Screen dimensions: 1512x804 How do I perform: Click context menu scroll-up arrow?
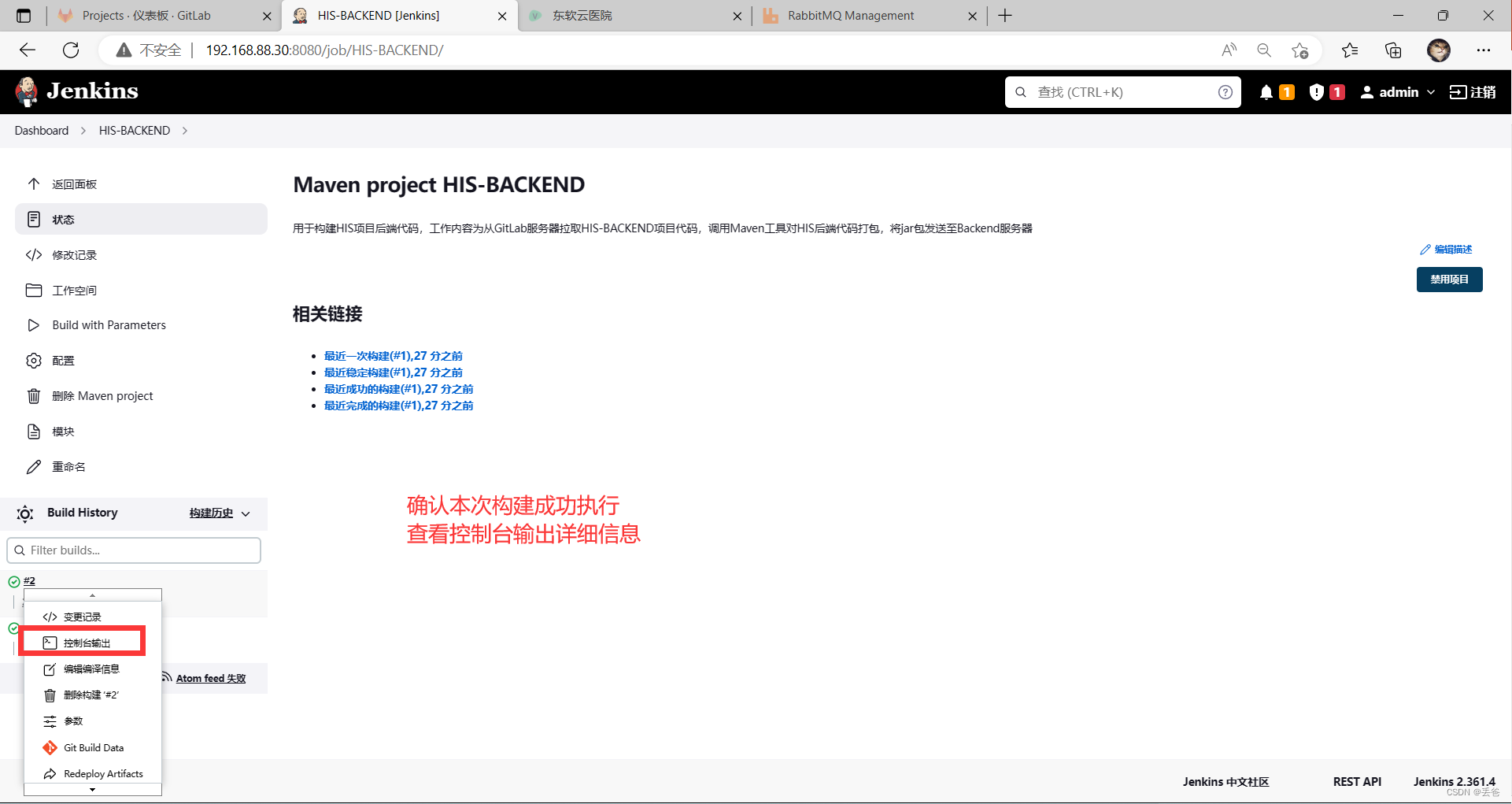tap(92, 595)
